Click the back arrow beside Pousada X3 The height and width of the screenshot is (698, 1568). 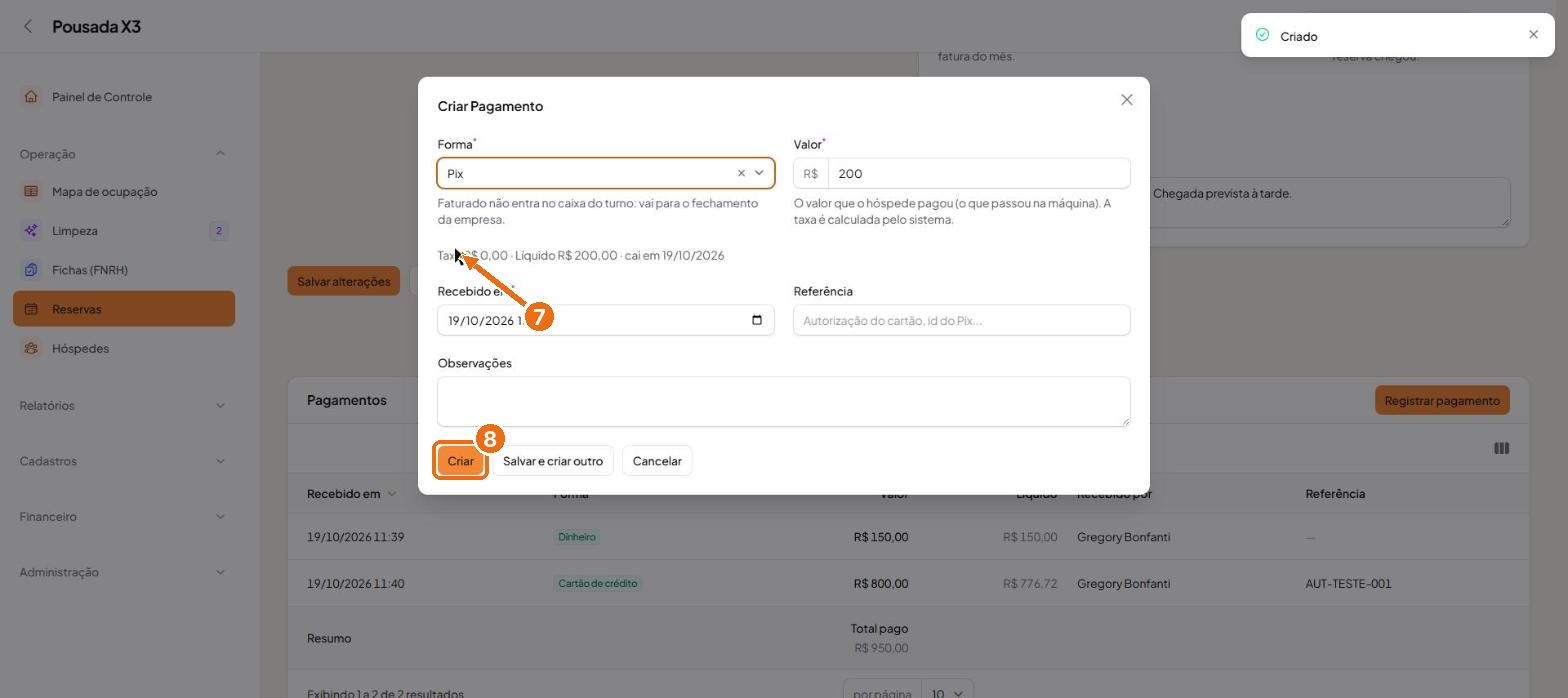[x=28, y=27]
